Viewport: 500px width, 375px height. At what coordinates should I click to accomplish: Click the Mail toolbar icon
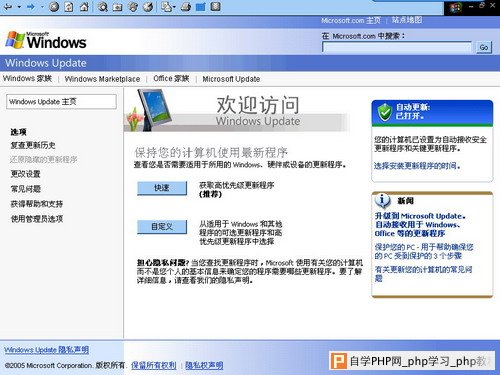point(166,7)
